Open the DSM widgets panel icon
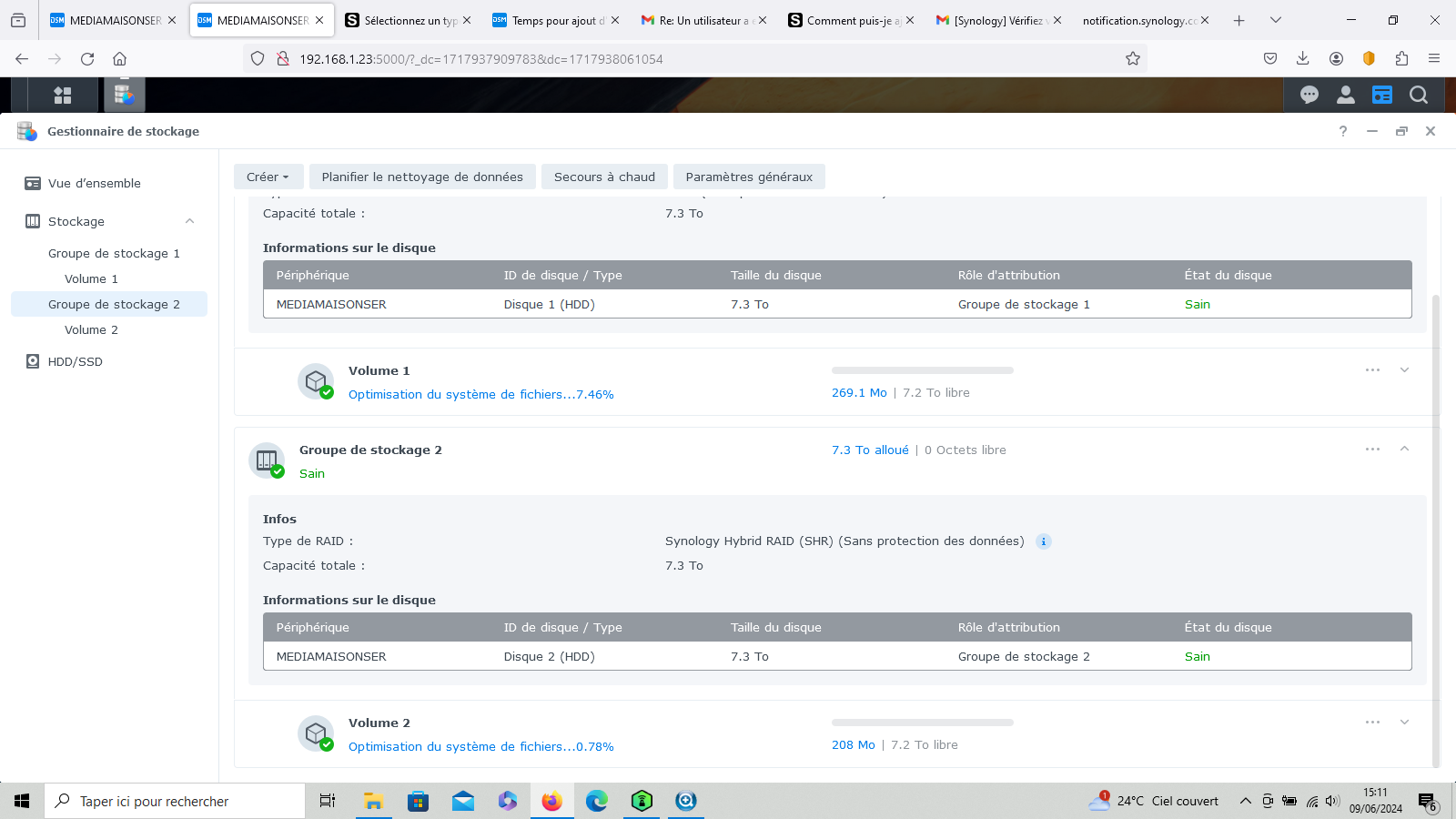 coord(1382,95)
